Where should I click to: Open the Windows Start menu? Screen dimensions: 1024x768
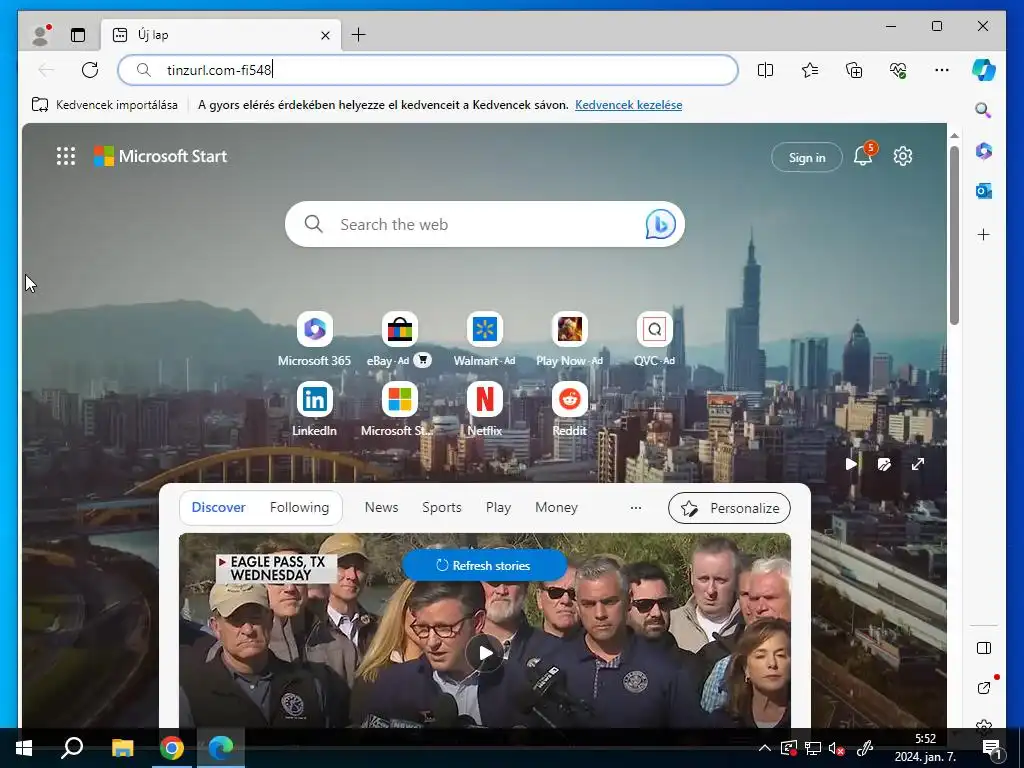point(24,748)
